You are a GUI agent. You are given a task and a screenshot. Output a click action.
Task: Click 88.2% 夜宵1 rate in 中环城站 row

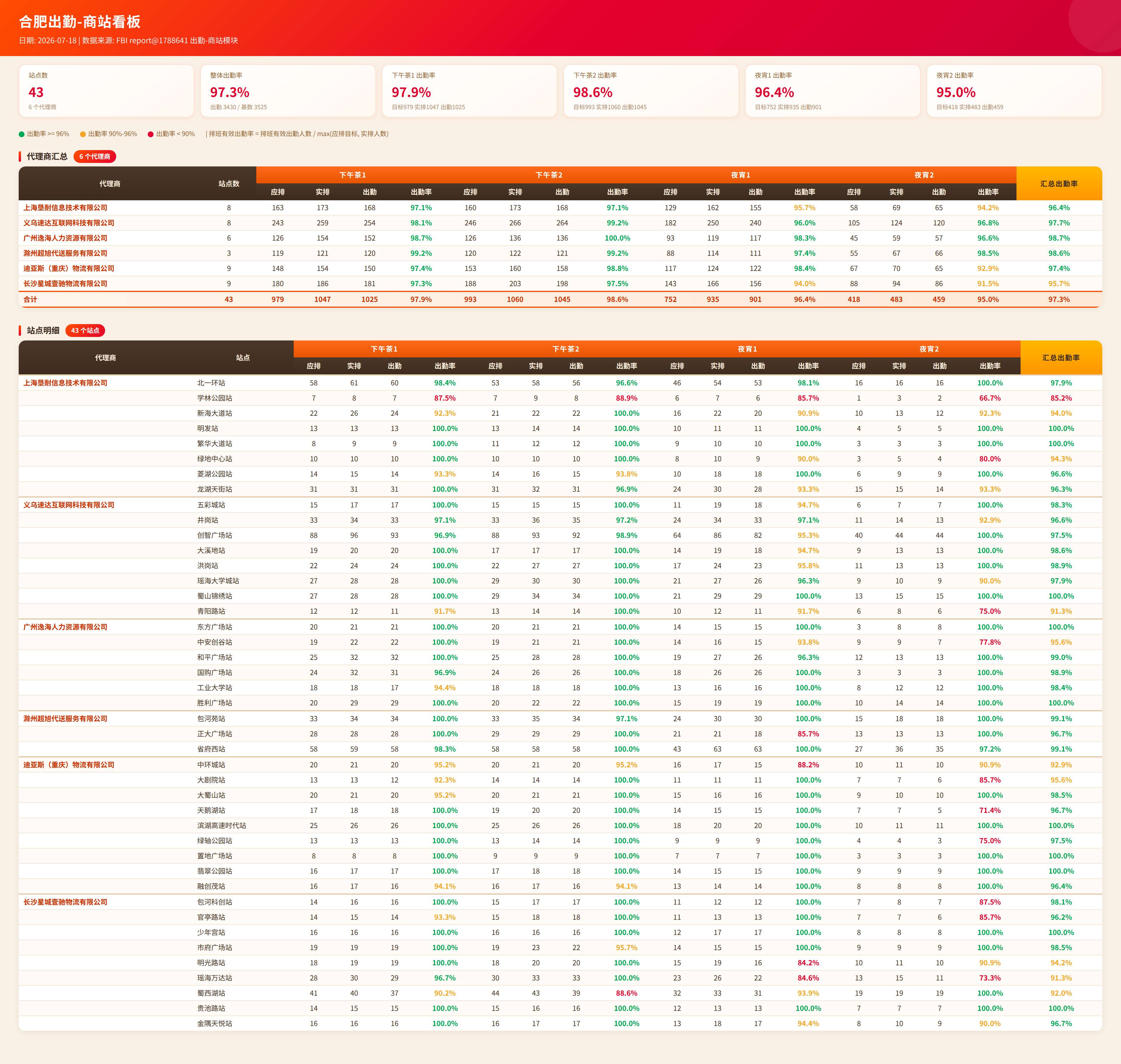[808, 765]
